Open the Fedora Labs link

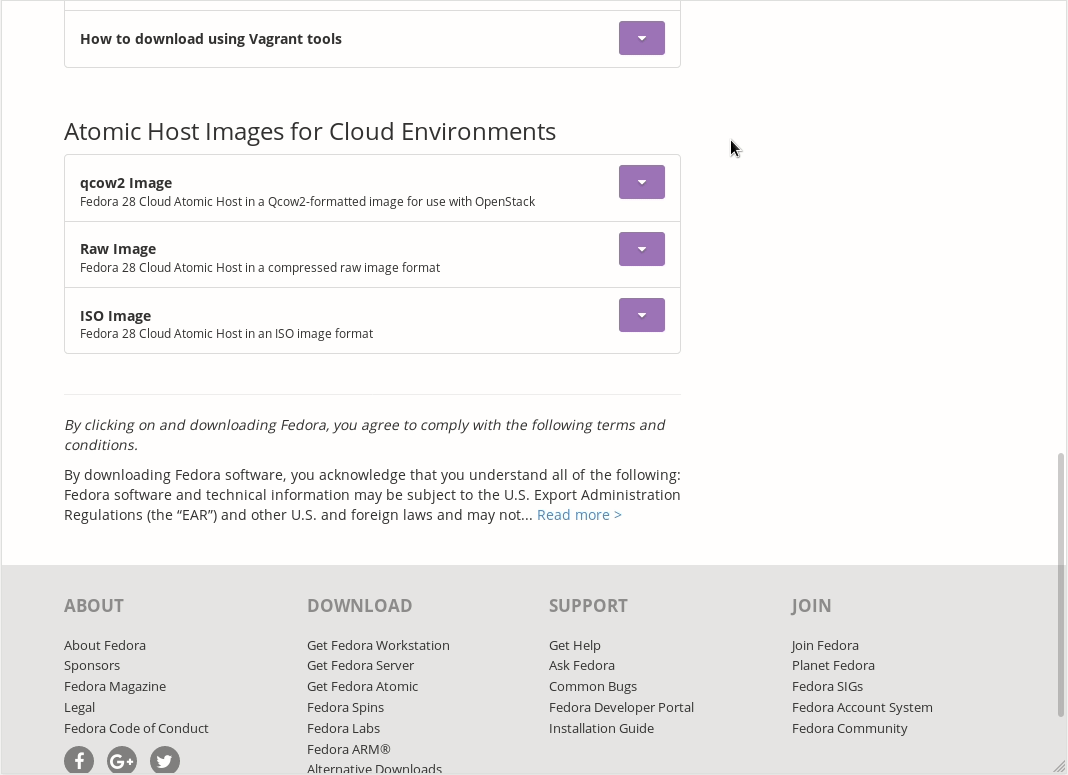click(343, 728)
